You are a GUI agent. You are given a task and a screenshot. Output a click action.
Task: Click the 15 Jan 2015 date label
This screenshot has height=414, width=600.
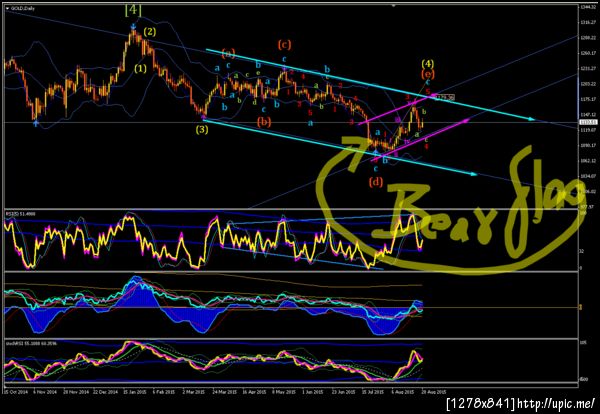[135, 392]
